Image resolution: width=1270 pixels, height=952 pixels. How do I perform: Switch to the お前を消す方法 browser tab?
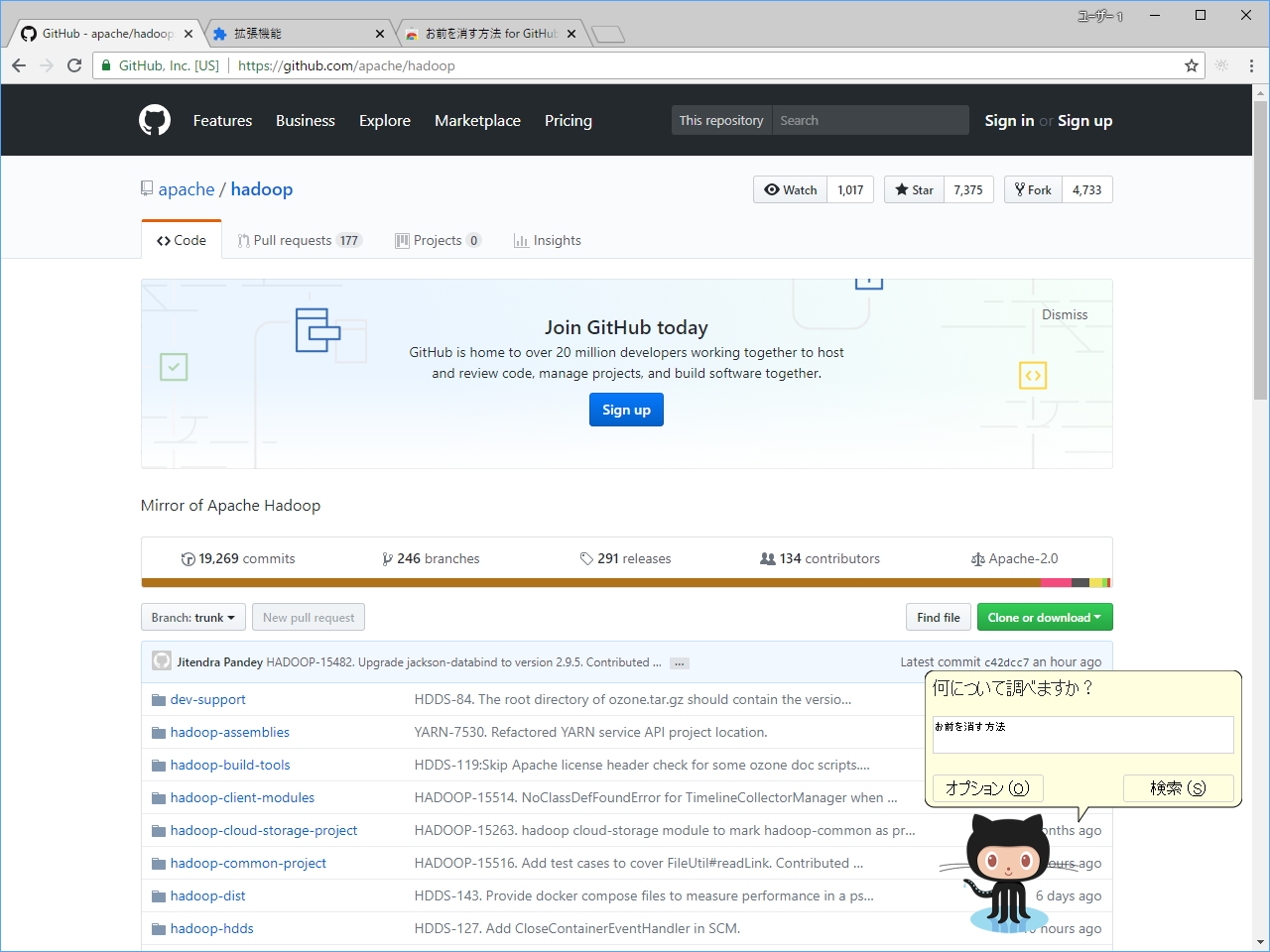coord(489,34)
